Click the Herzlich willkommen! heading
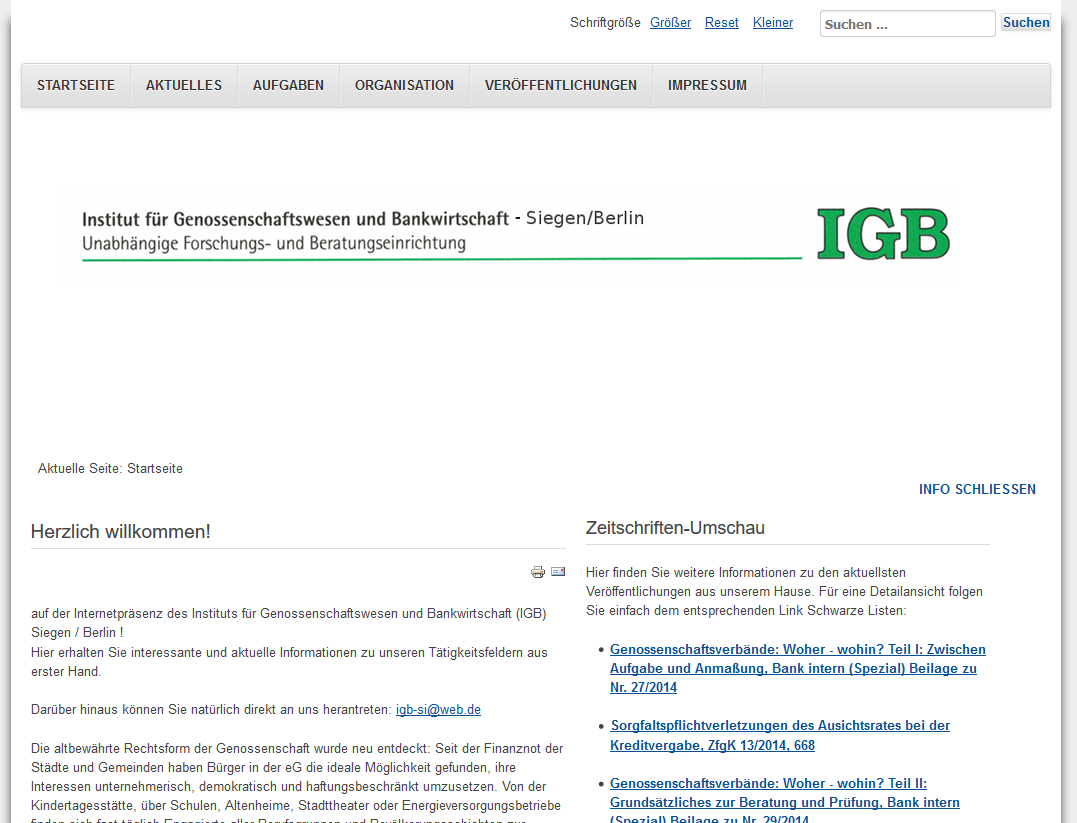1077x823 pixels. point(121,532)
